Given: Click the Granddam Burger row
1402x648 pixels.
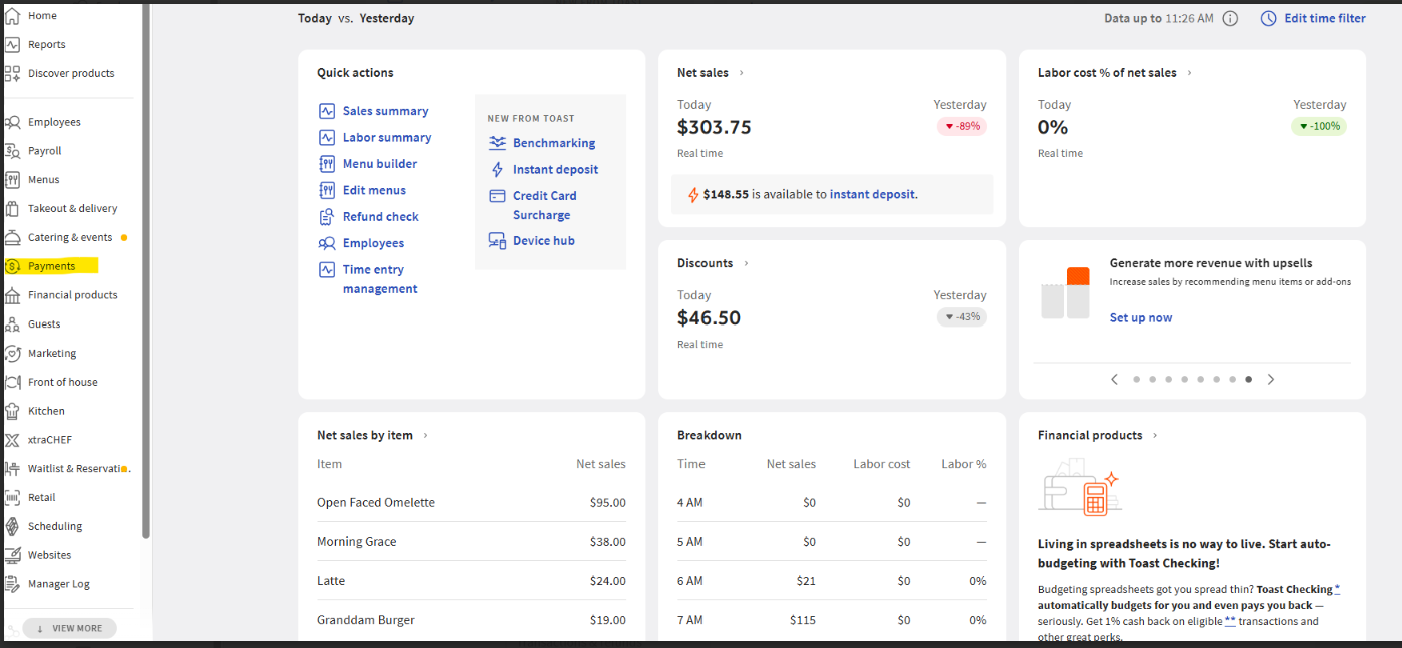Looking at the screenshot, I should [471, 620].
